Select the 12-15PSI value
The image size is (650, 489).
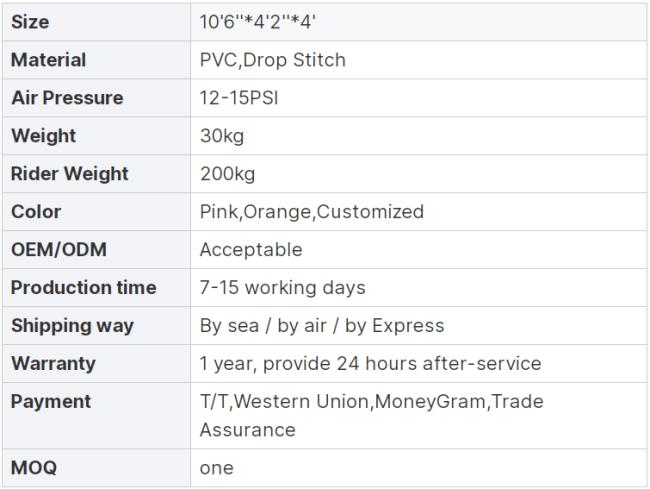239,98
